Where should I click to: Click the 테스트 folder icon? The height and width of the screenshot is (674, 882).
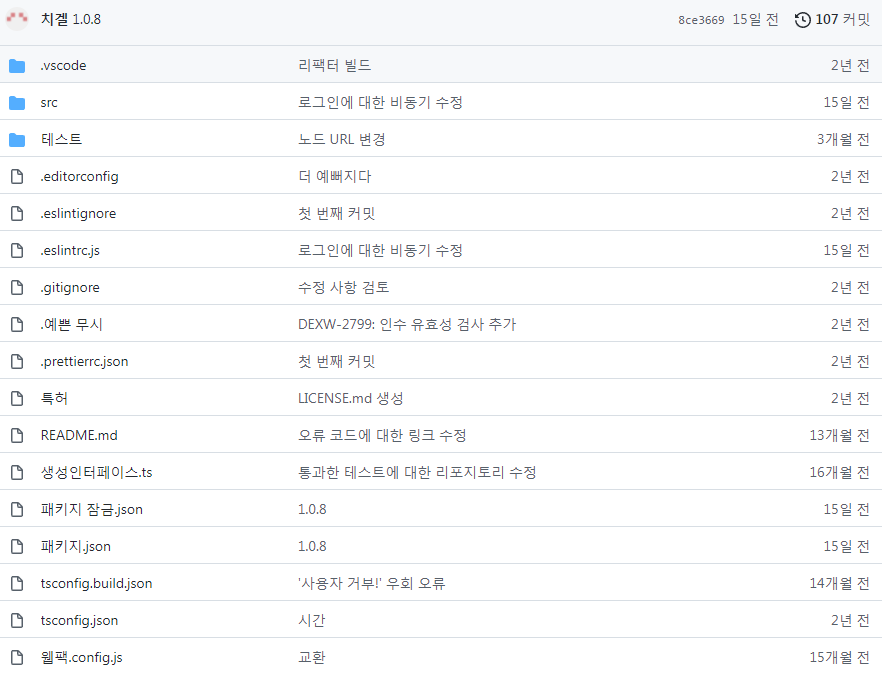click(x=17, y=140)
